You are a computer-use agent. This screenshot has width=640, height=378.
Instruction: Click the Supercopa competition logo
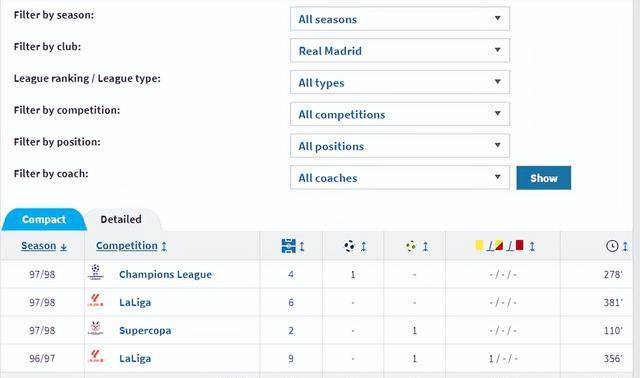tap(96, 329)
